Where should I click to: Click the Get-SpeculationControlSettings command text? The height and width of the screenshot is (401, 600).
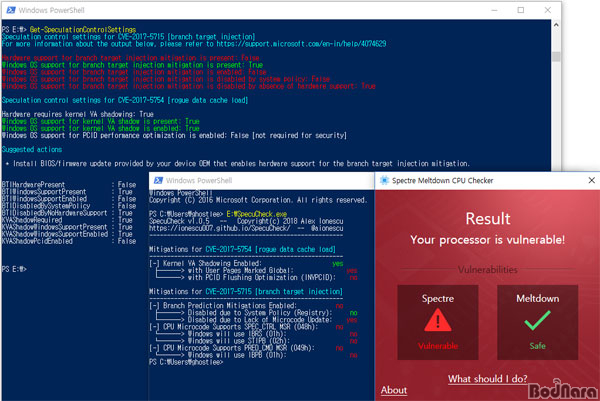(x=83, y=29)
